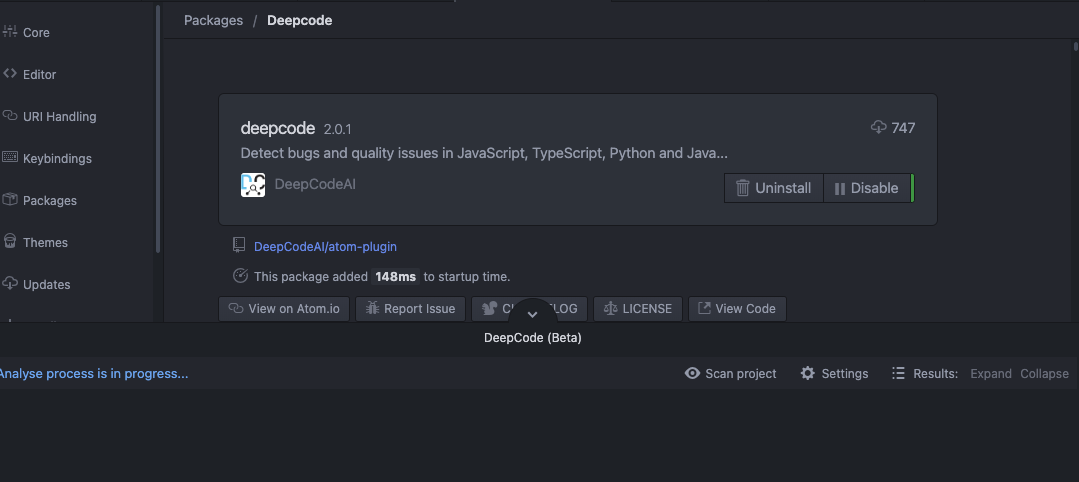This screenshot has height=482, width=1079.
Task: Collapse the DeepCode panel with chevron
Action: (x=532, y=315)
